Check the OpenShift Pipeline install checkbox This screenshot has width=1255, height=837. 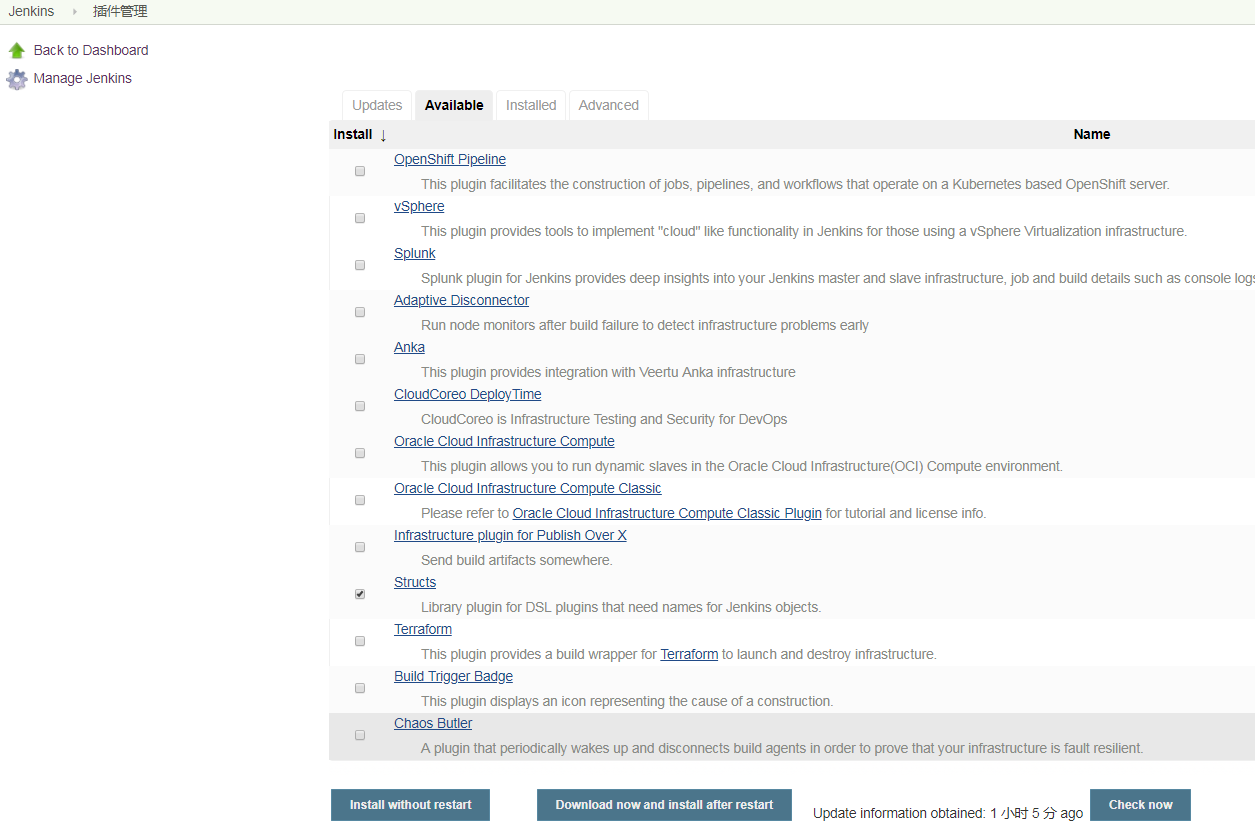point(359,171)
